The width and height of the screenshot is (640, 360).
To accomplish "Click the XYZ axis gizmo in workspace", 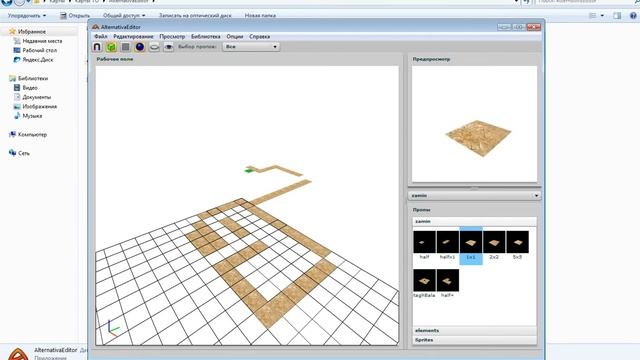I will [x=113, y=329].
